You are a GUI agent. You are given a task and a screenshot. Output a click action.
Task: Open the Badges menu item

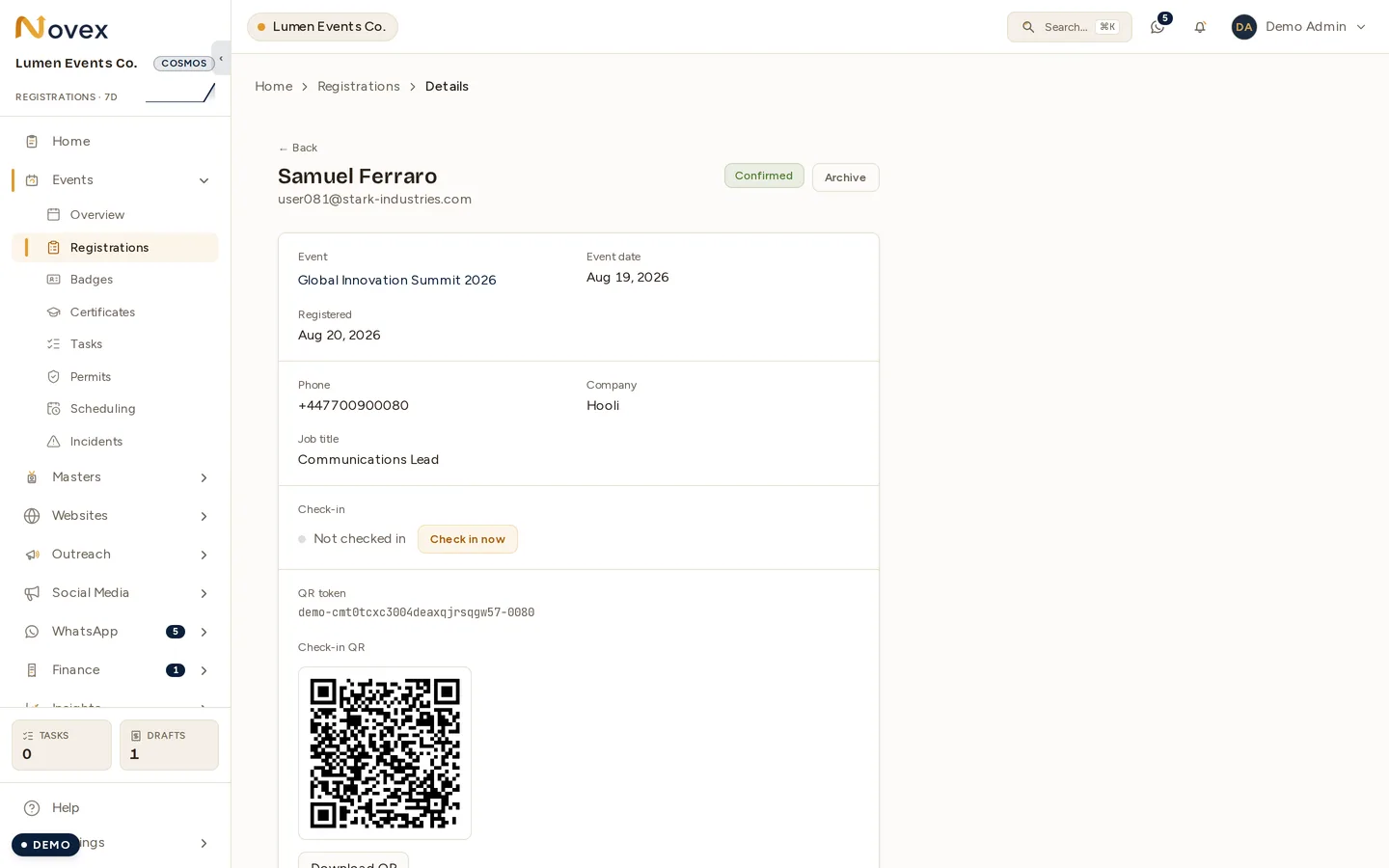pos(115,280)
